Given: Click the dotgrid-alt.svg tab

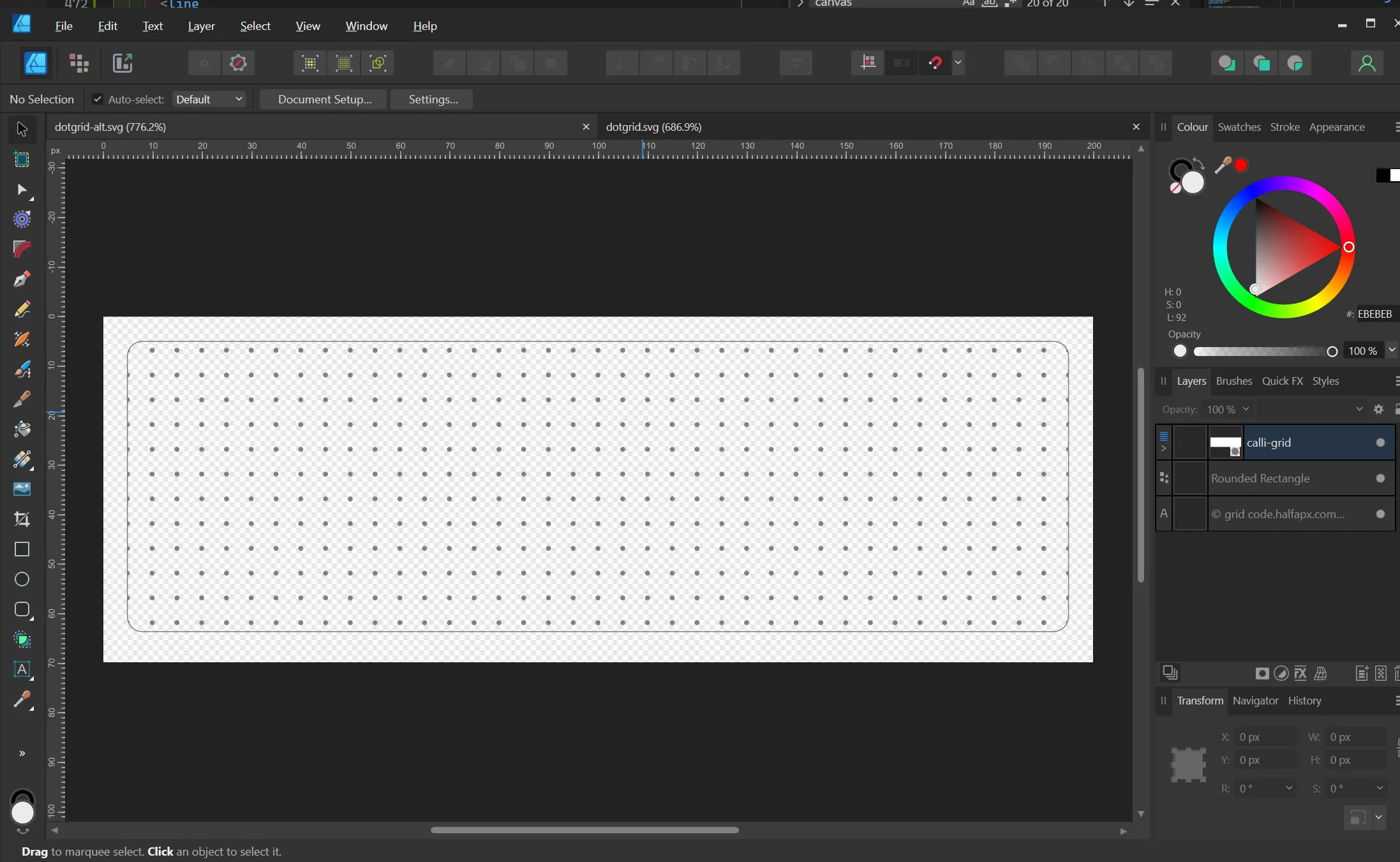Looking at the screenshot, I should (110, 127).
